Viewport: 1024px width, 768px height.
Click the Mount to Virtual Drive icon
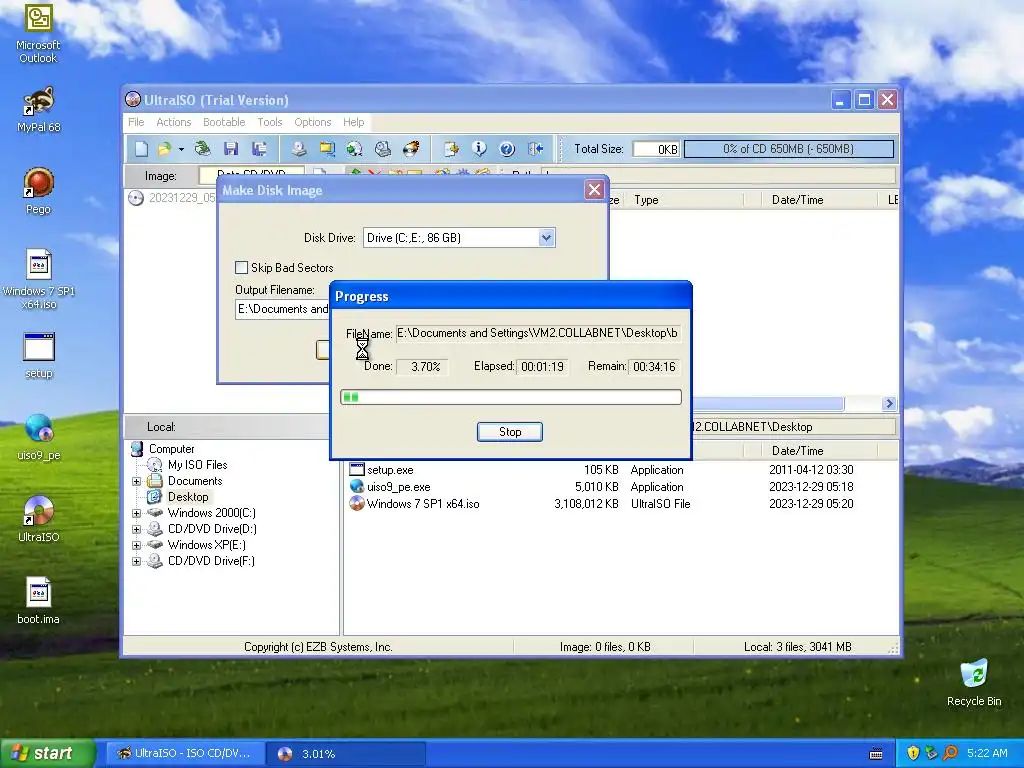pyautogui.click(x=383, y=149)
